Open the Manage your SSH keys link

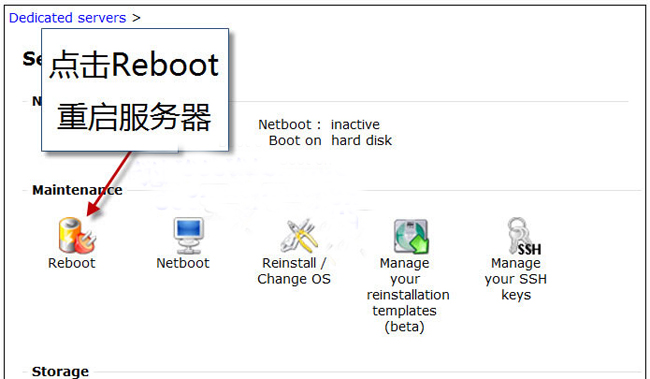[516, 279]
